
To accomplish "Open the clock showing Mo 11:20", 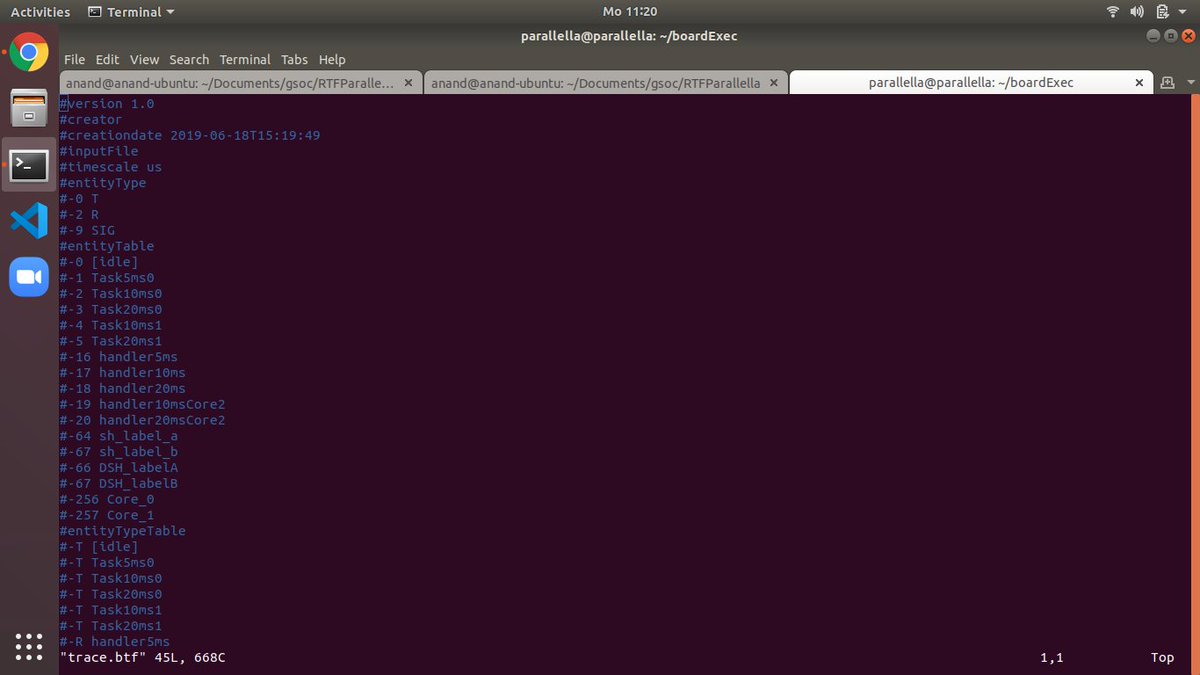I will (630, 12).
